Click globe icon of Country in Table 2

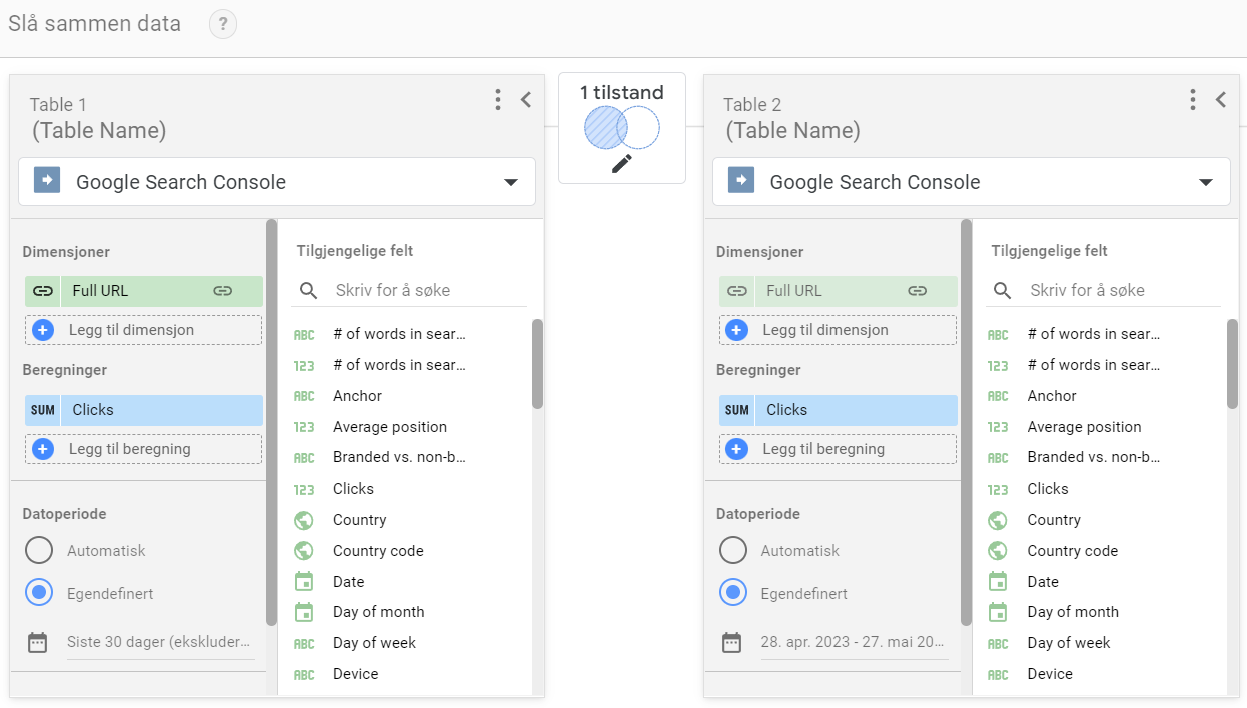(x=998, y=520)
